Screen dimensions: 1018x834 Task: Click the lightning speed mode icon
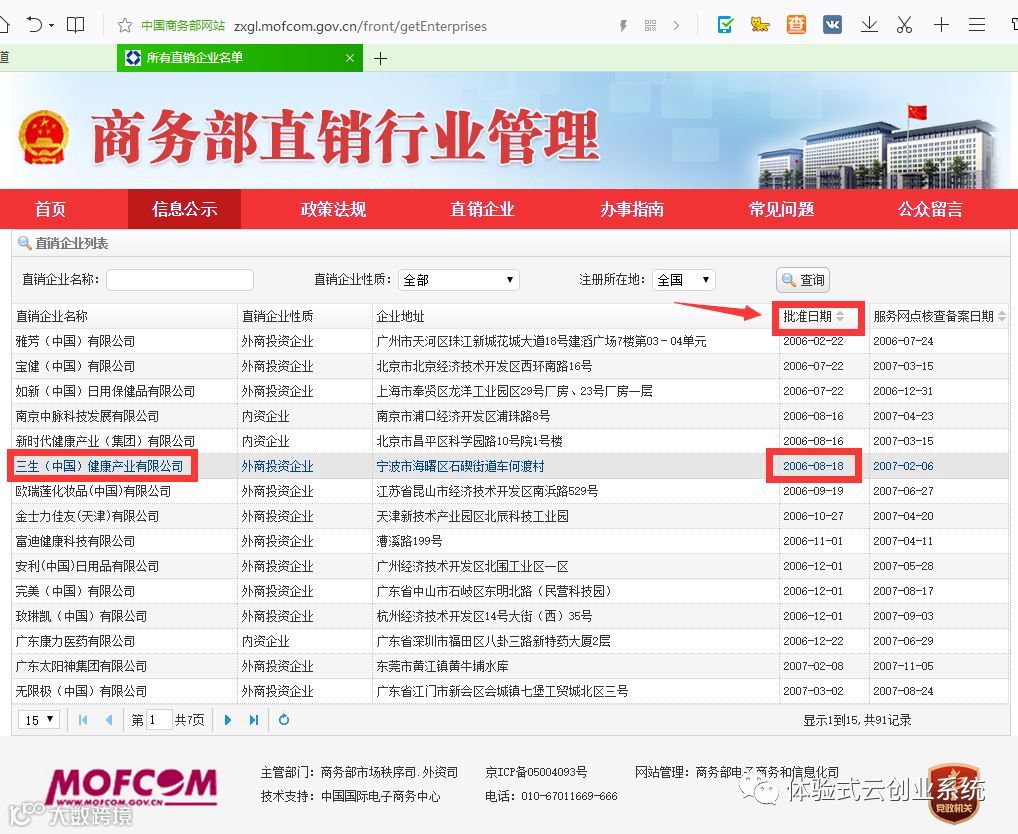tap(623, 26)
